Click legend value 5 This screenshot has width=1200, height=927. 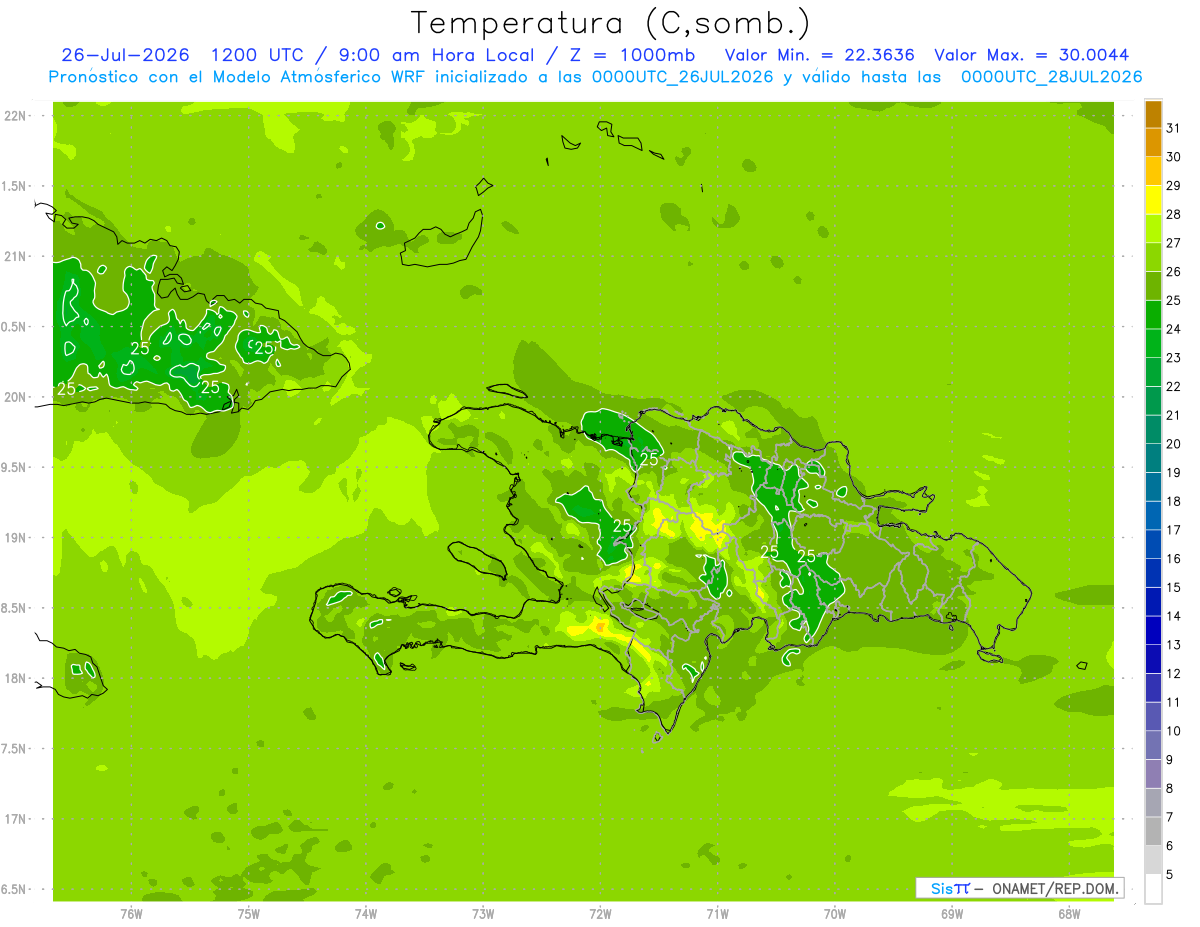pos(1169,875)
